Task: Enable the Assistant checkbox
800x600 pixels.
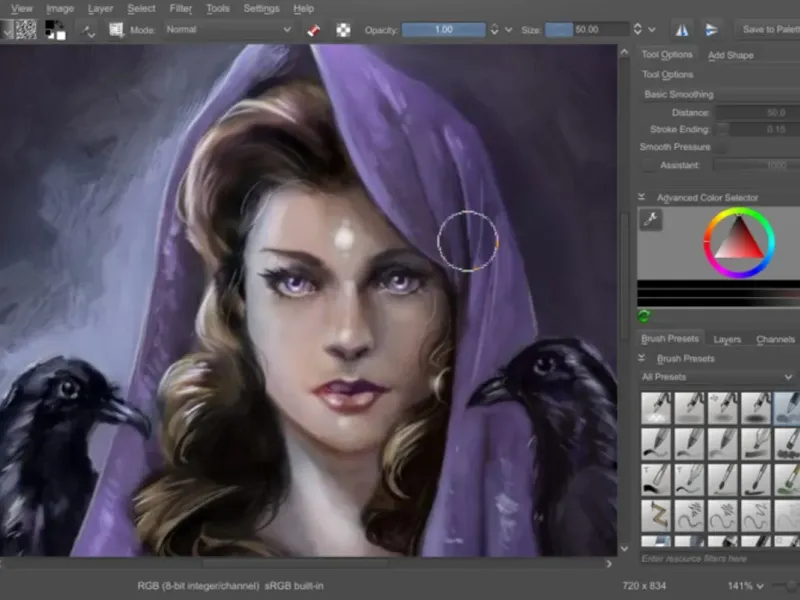Action: tap(648, 165)
